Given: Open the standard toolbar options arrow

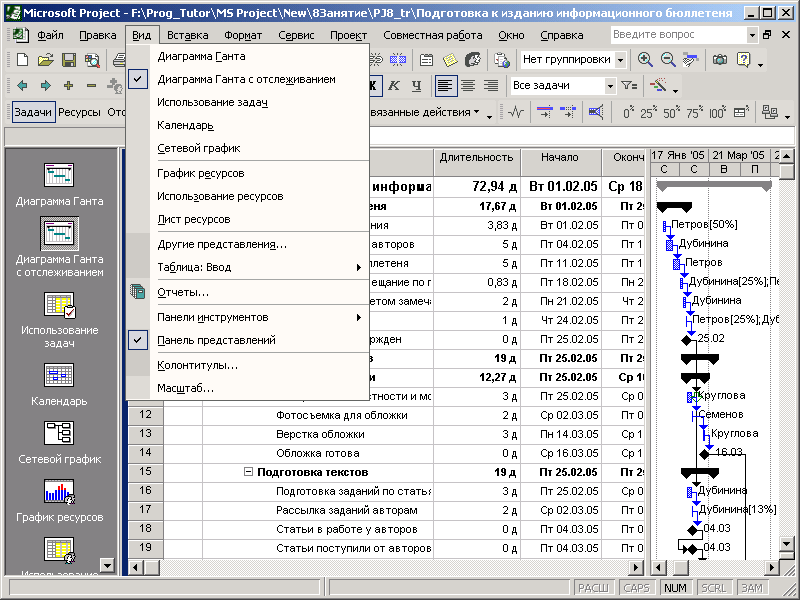Looking at the screenshot, I should click(x=761, y=65).
